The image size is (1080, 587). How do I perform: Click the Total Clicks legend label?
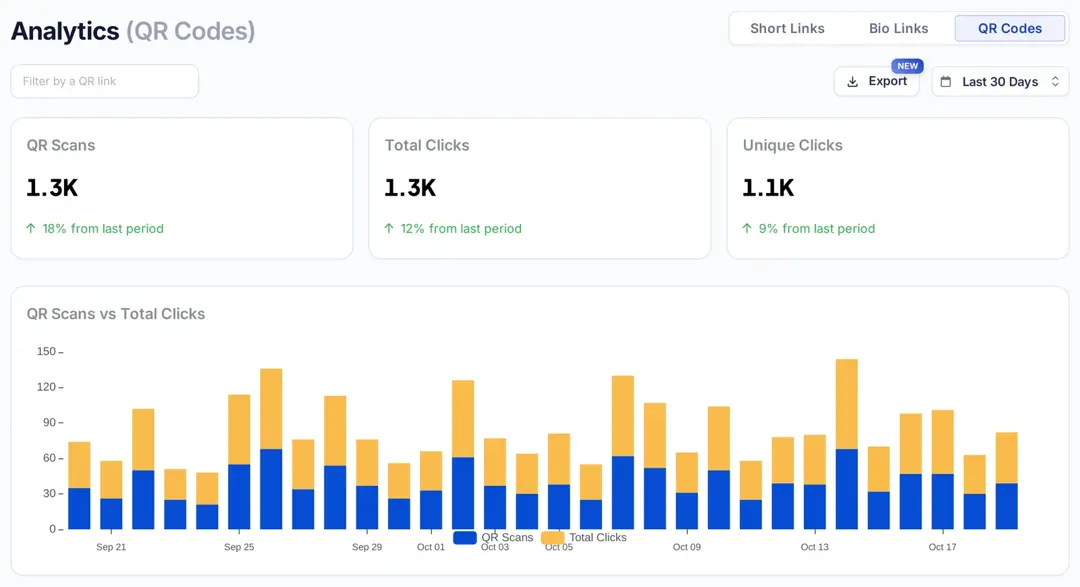597,537
